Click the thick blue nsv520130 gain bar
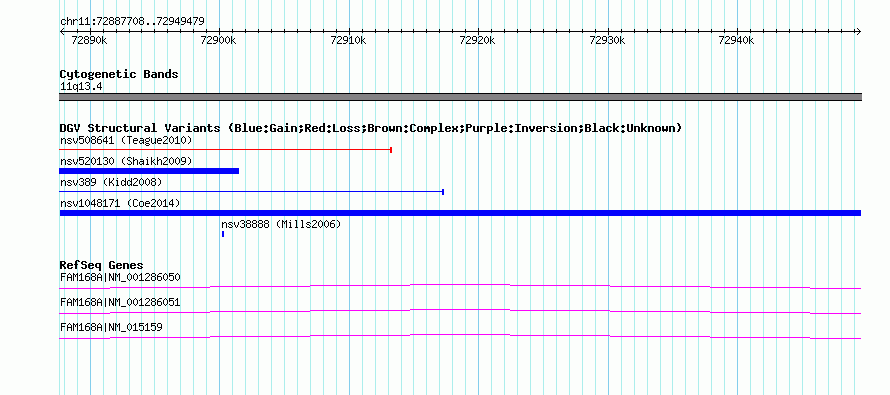 tap(149, 171)
